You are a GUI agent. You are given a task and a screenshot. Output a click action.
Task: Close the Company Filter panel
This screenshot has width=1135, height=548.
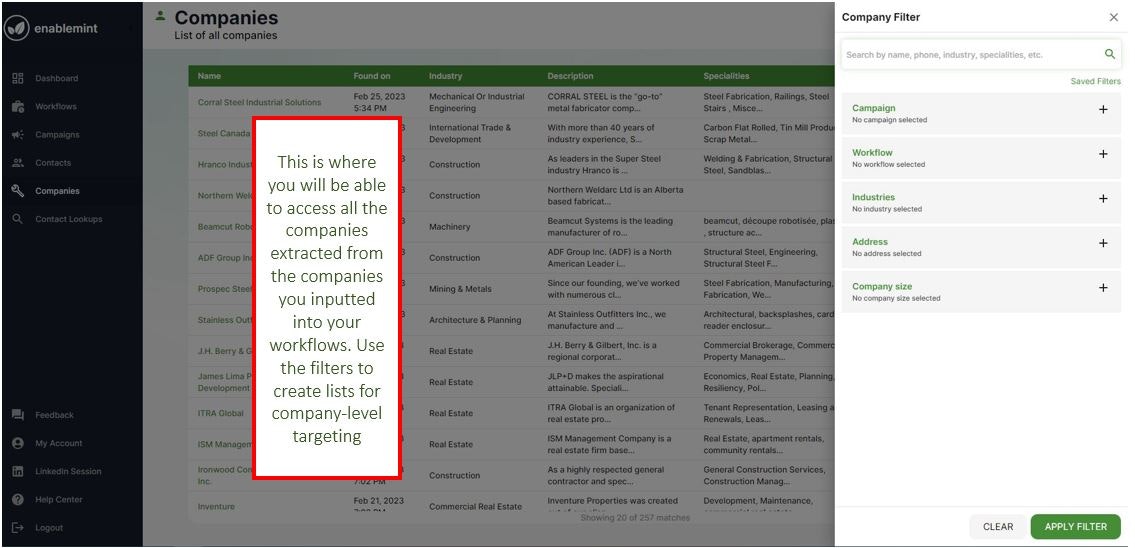1114,17
